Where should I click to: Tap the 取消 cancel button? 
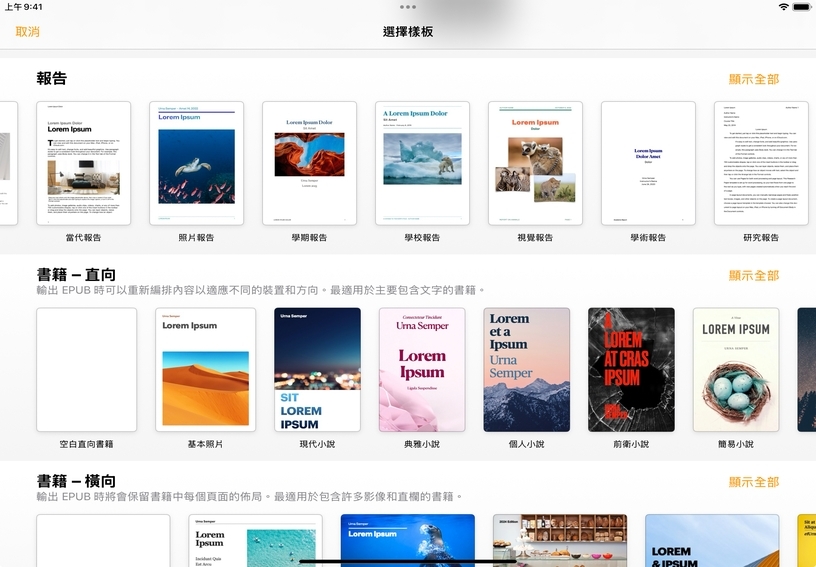(x=28, y=32)
